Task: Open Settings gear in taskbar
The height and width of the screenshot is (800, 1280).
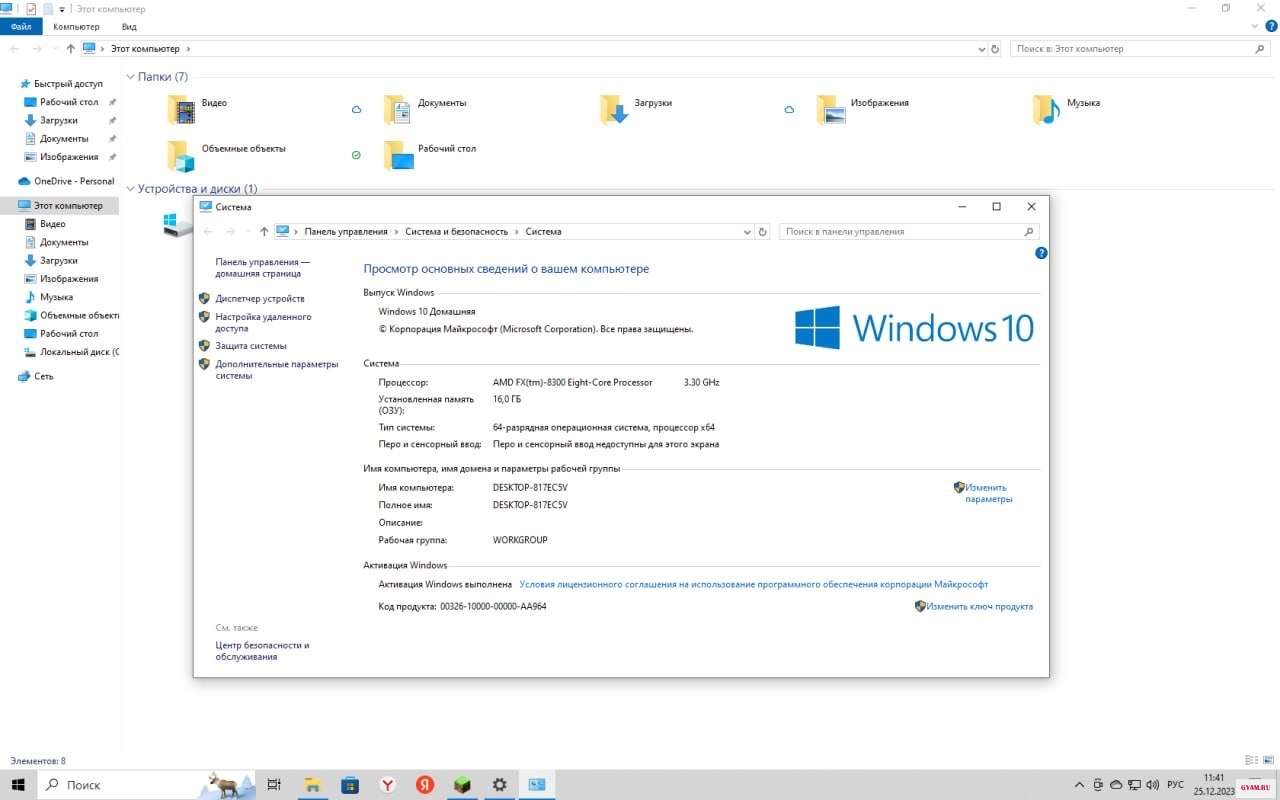Action: point(500,785)
